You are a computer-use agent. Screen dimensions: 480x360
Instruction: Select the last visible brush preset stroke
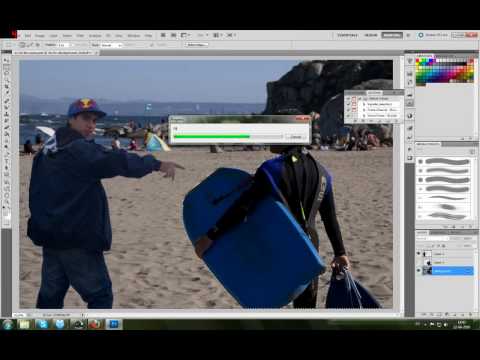tap(447, 216)
